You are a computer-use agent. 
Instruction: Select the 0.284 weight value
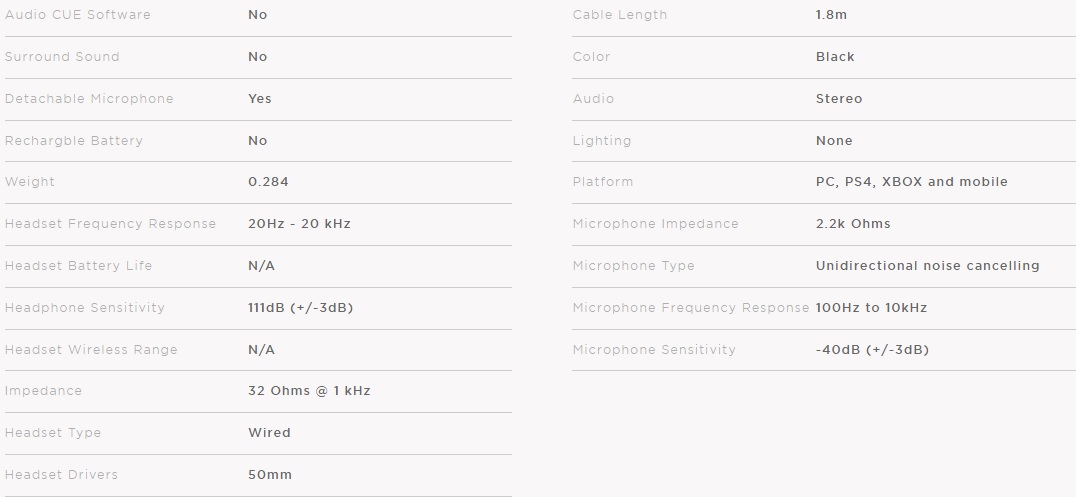pyautogui.click(x=268, y=182)
